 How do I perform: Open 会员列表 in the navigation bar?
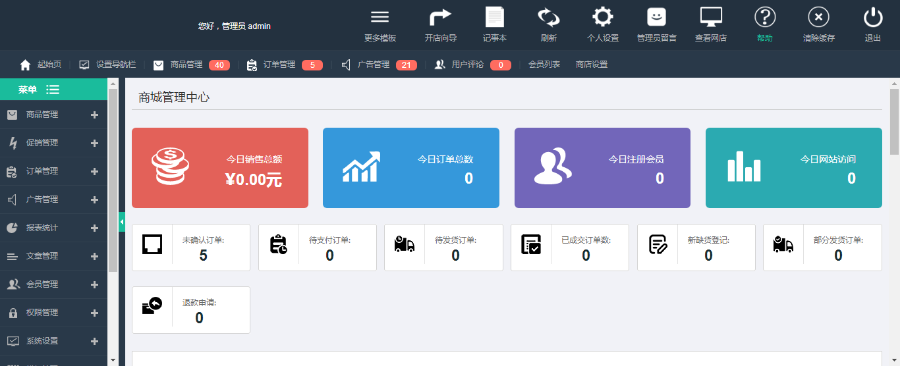click(x=544, y=65)
